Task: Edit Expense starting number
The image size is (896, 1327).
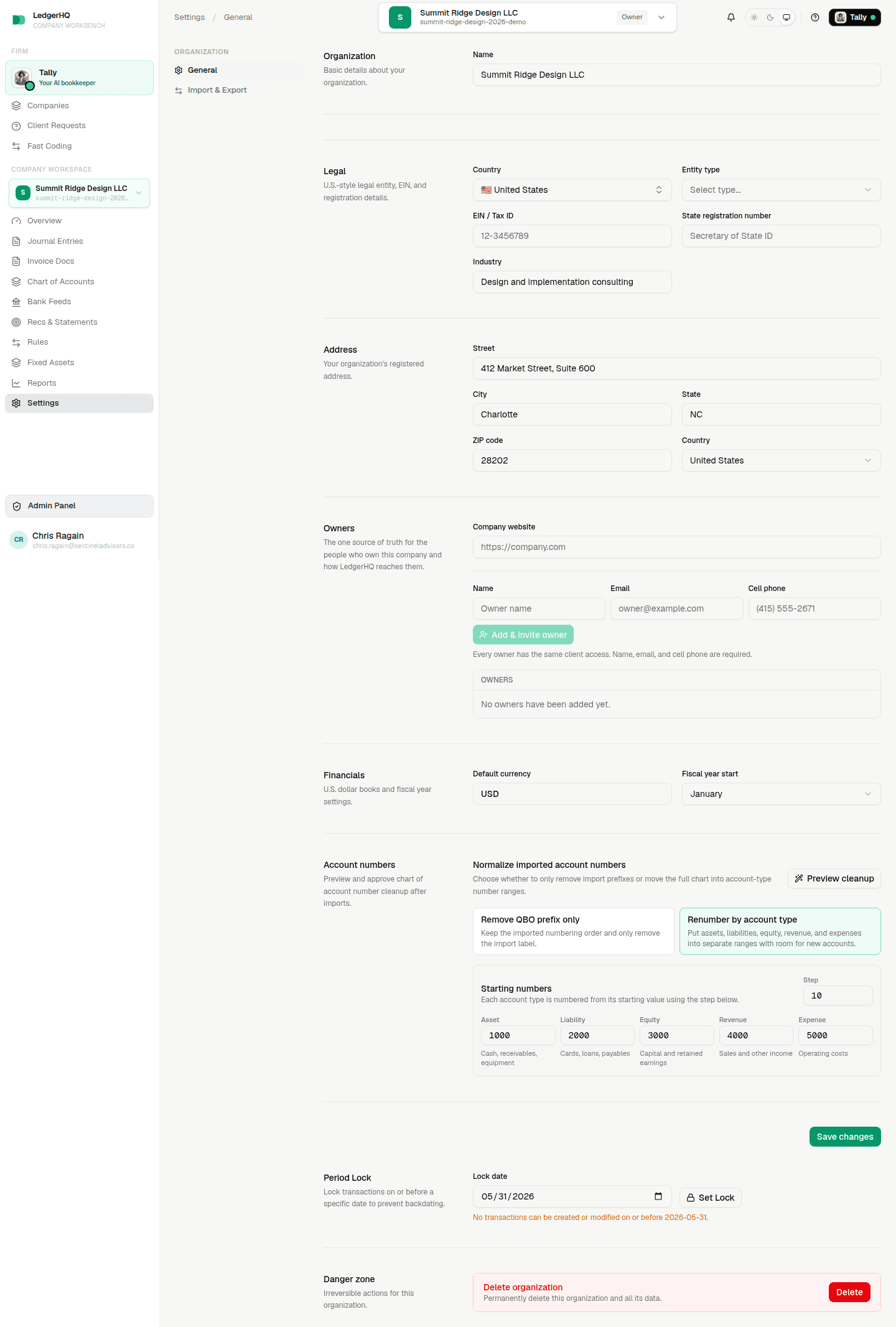Action: pos(836,1035)
